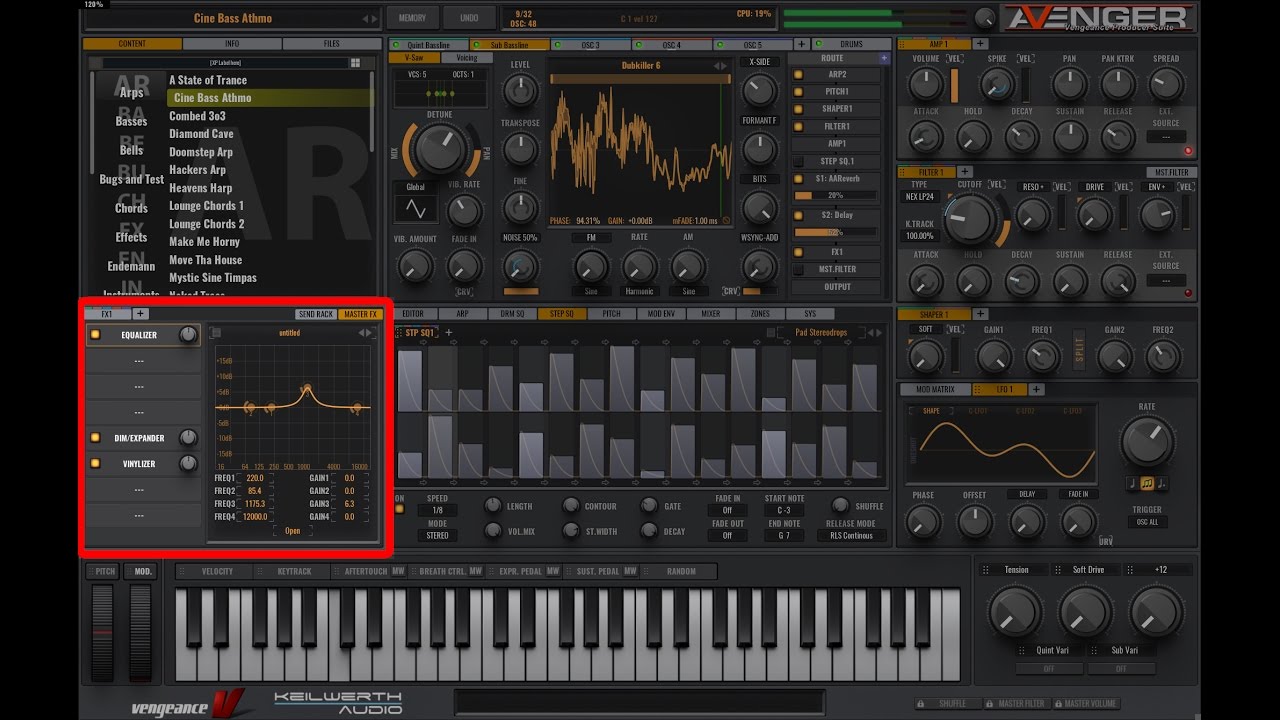Adjust the VINYLIZER mix knob
Viewport: 1280px width, 720px height.
[188, 464]
